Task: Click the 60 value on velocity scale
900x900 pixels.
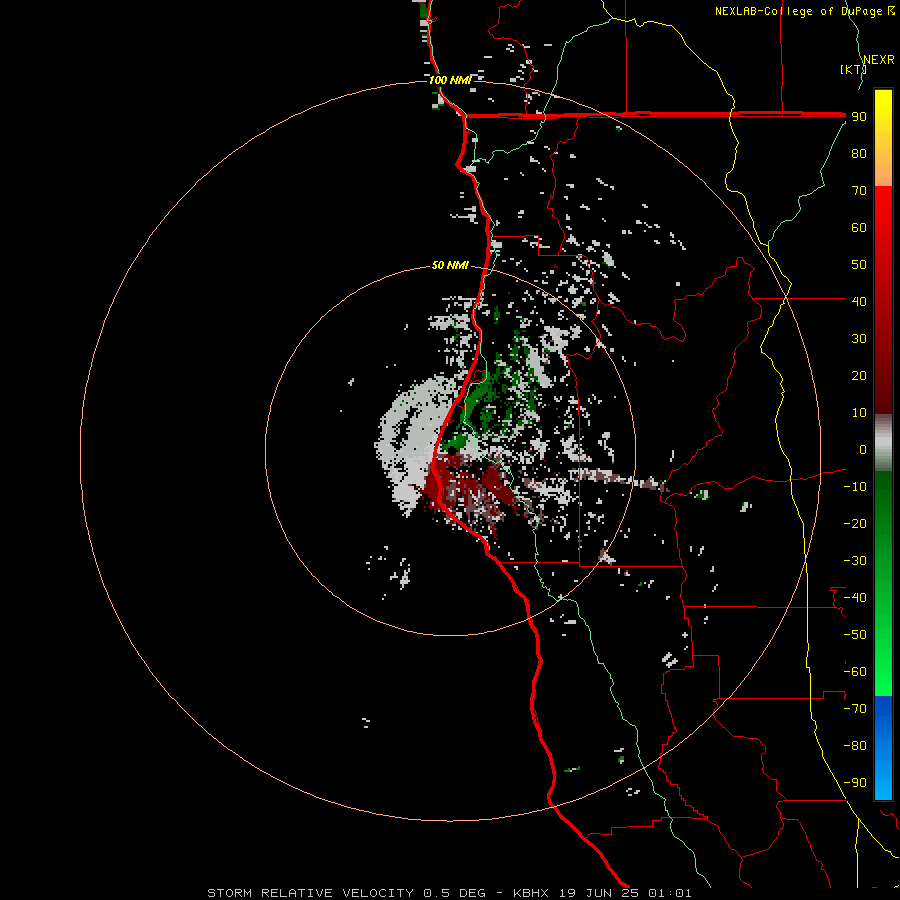Action: 859,228
